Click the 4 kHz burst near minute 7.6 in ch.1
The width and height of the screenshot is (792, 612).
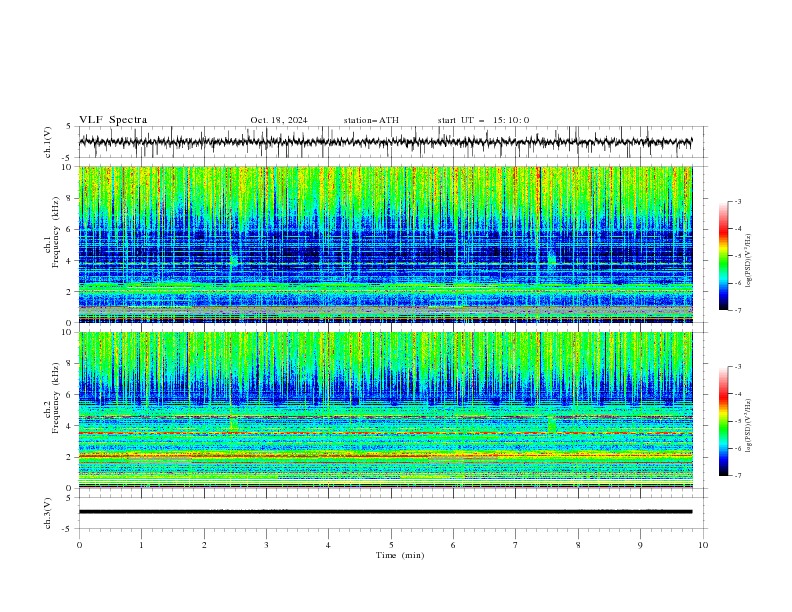pyautogui.click(x=552, y=258)
